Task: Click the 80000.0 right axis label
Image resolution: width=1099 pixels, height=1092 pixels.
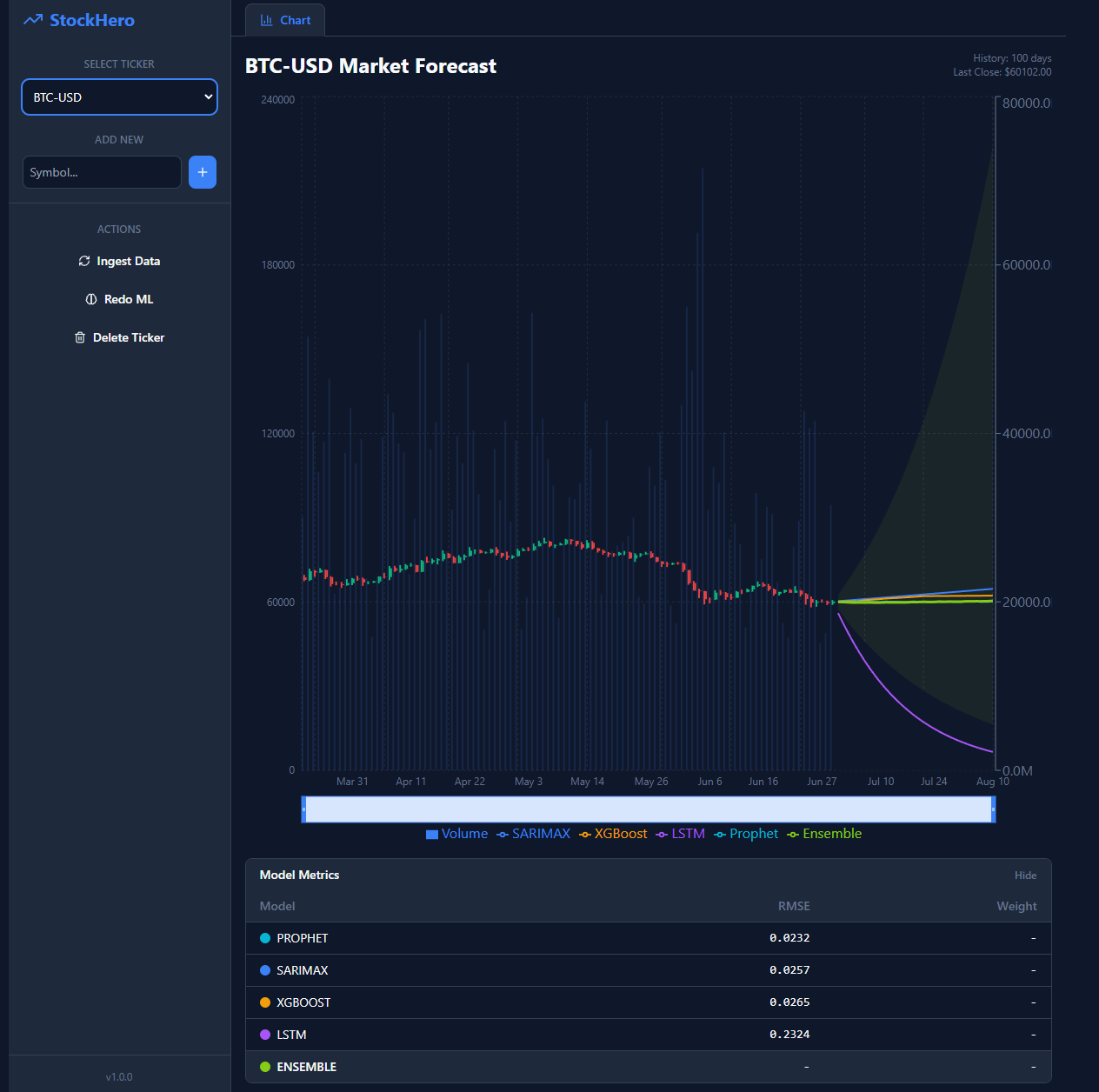Action: [x=1026, y=103]
